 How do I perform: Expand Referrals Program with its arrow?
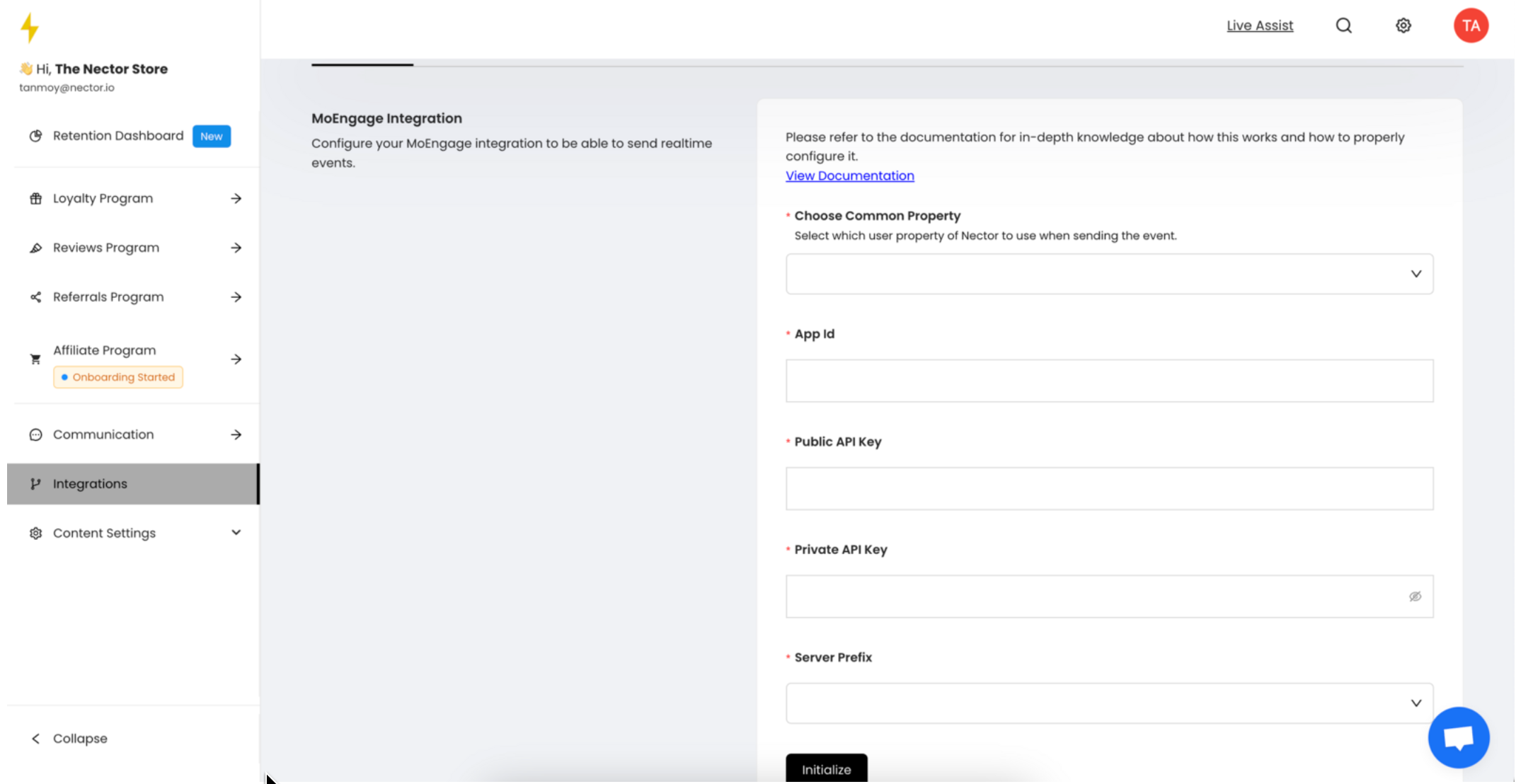[236, 297]
